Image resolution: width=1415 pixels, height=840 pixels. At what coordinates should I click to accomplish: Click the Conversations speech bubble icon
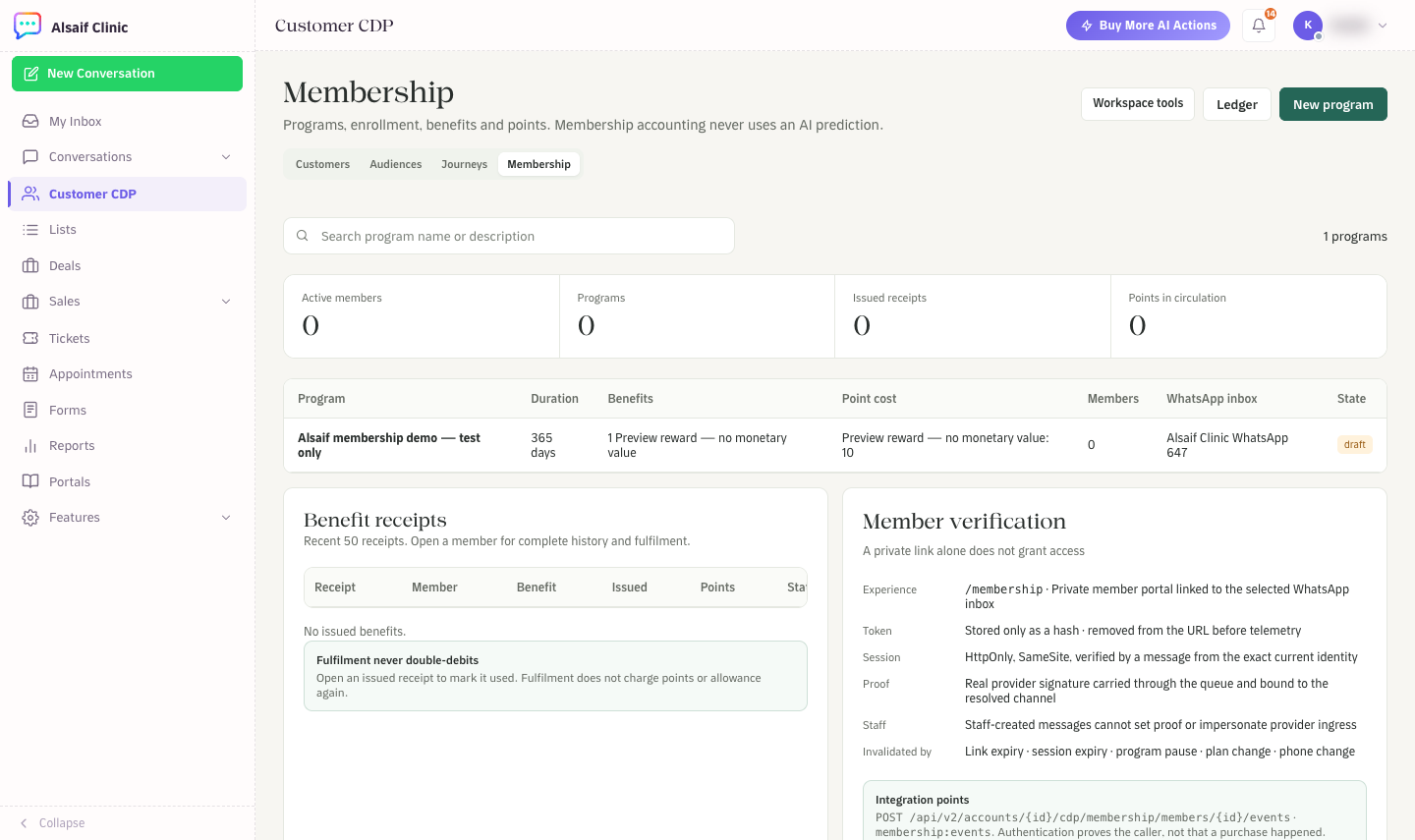coord(30,156)
